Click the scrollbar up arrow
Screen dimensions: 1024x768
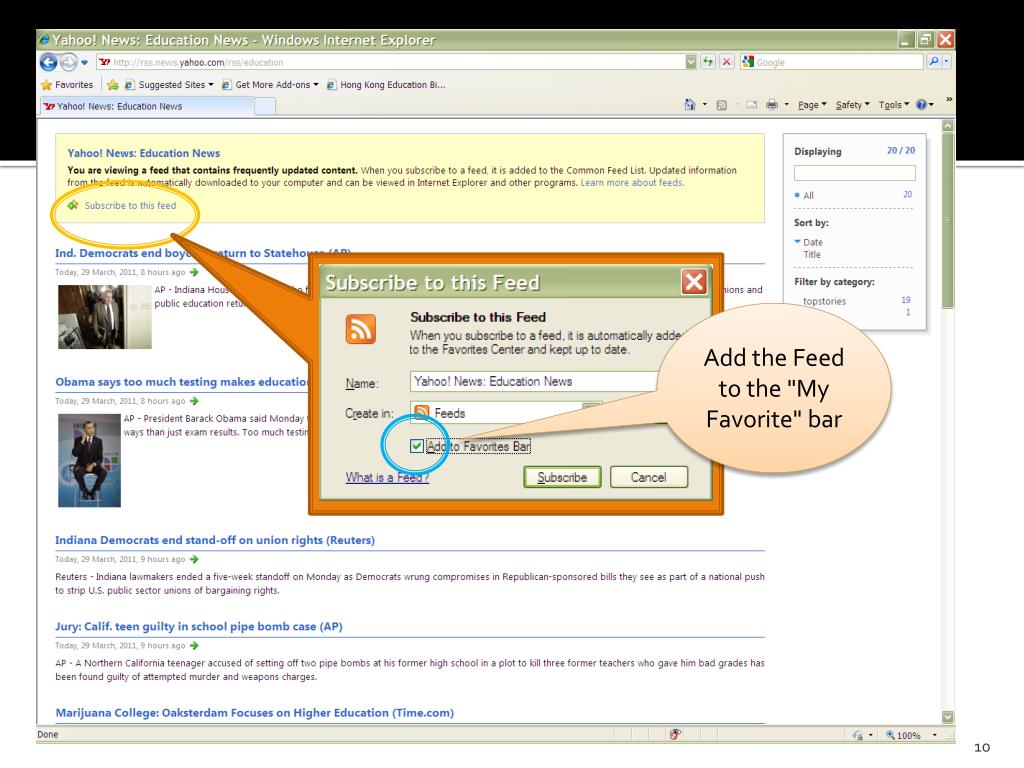tap(948, 125)
